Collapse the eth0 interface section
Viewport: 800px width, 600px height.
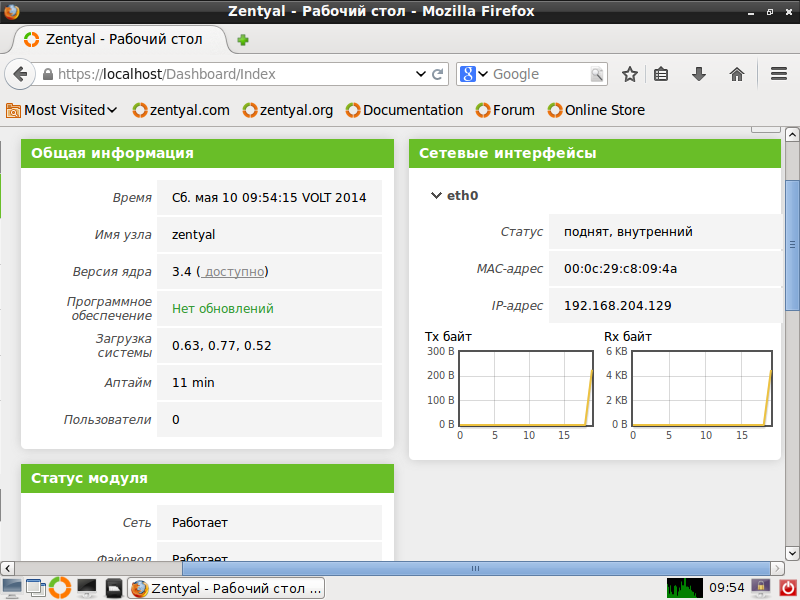point(436,195)
